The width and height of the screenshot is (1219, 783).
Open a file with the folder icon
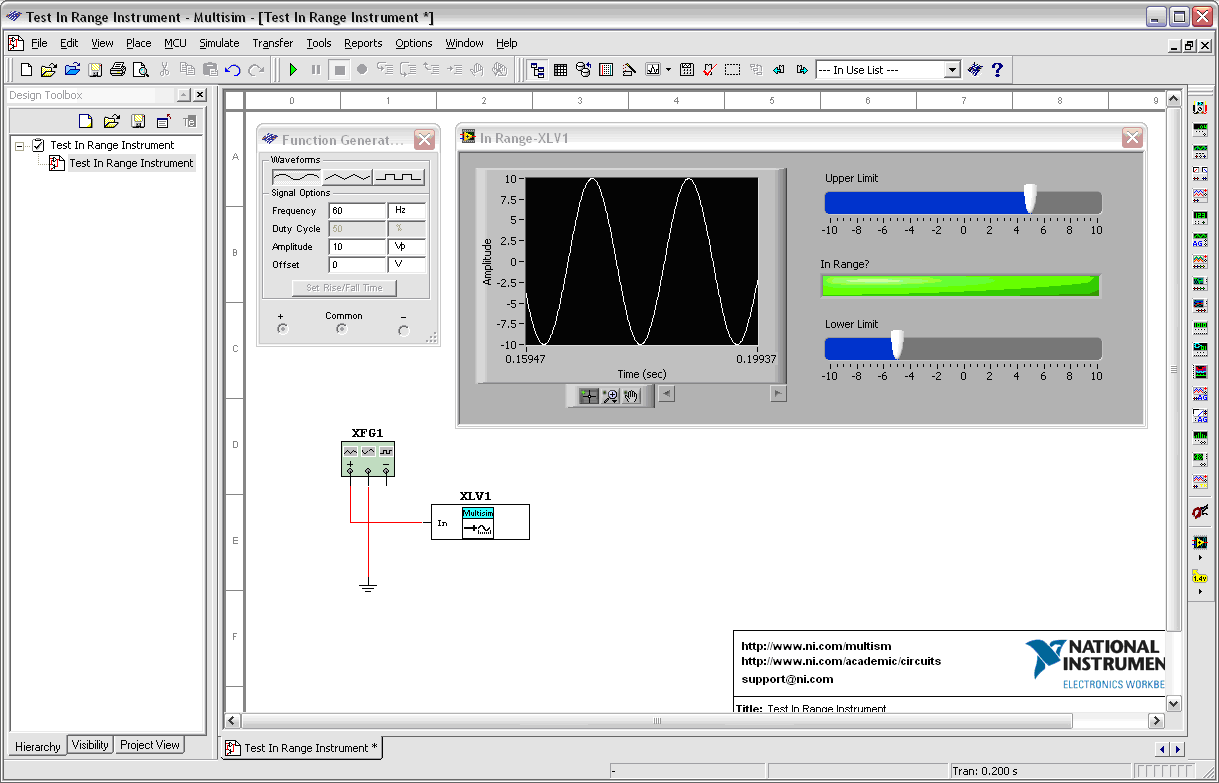48,70
